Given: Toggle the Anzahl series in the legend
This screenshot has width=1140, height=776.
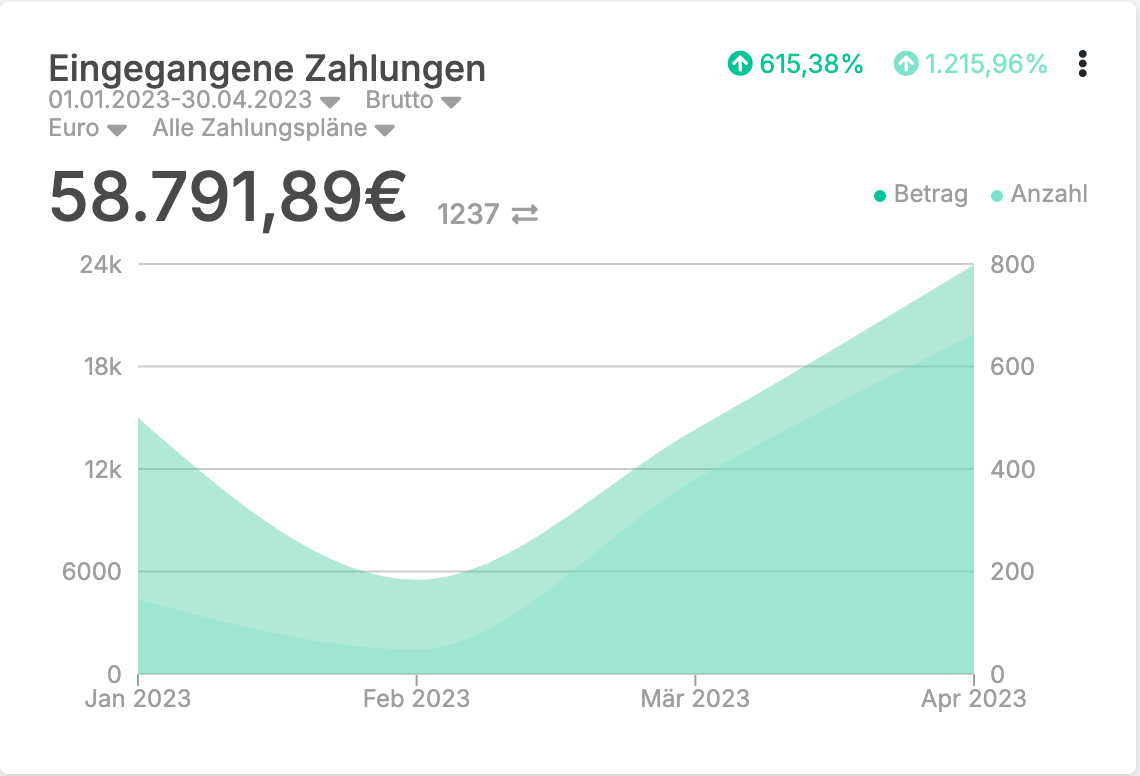Looking at the screenshot, I should click(1048, 194).
